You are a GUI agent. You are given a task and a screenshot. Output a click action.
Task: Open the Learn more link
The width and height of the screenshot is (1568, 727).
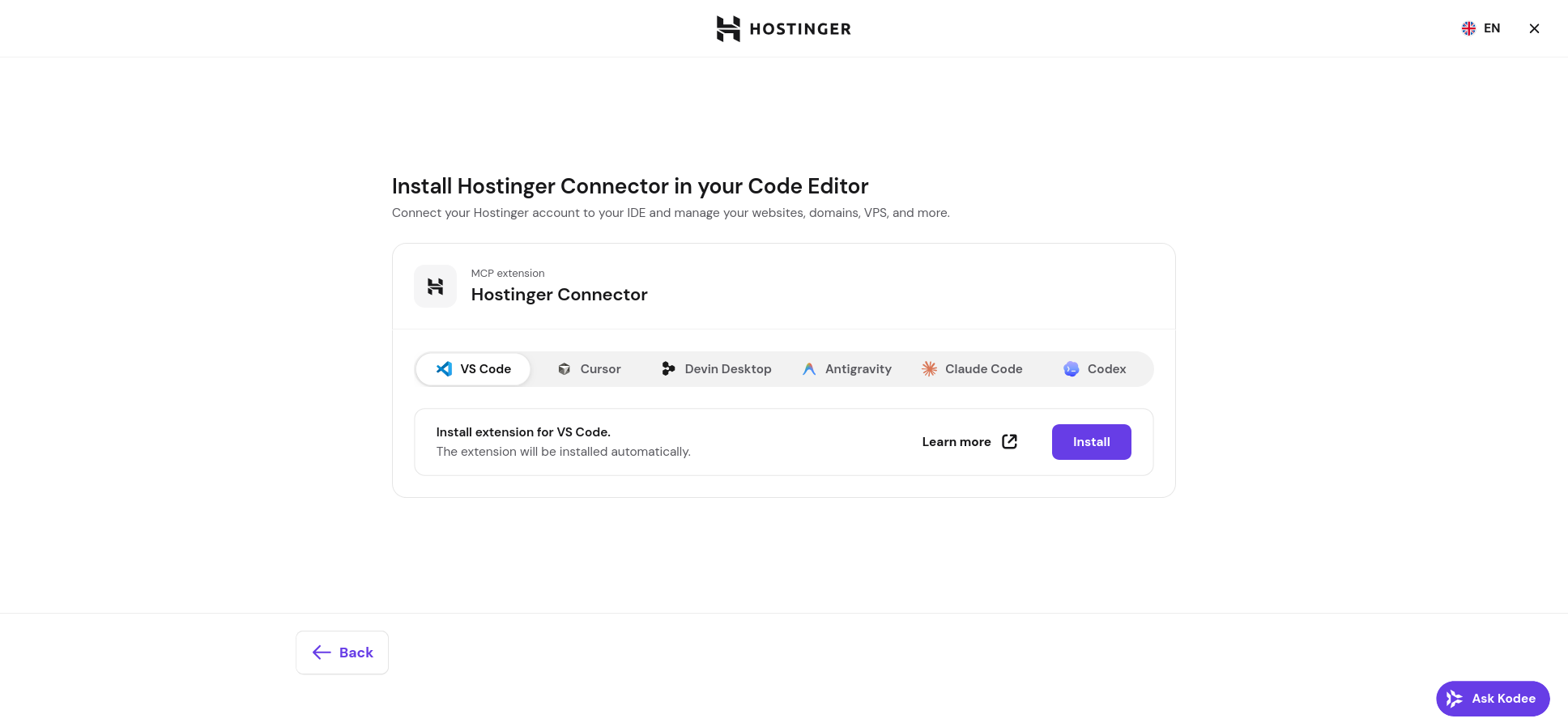pos(969,442)
